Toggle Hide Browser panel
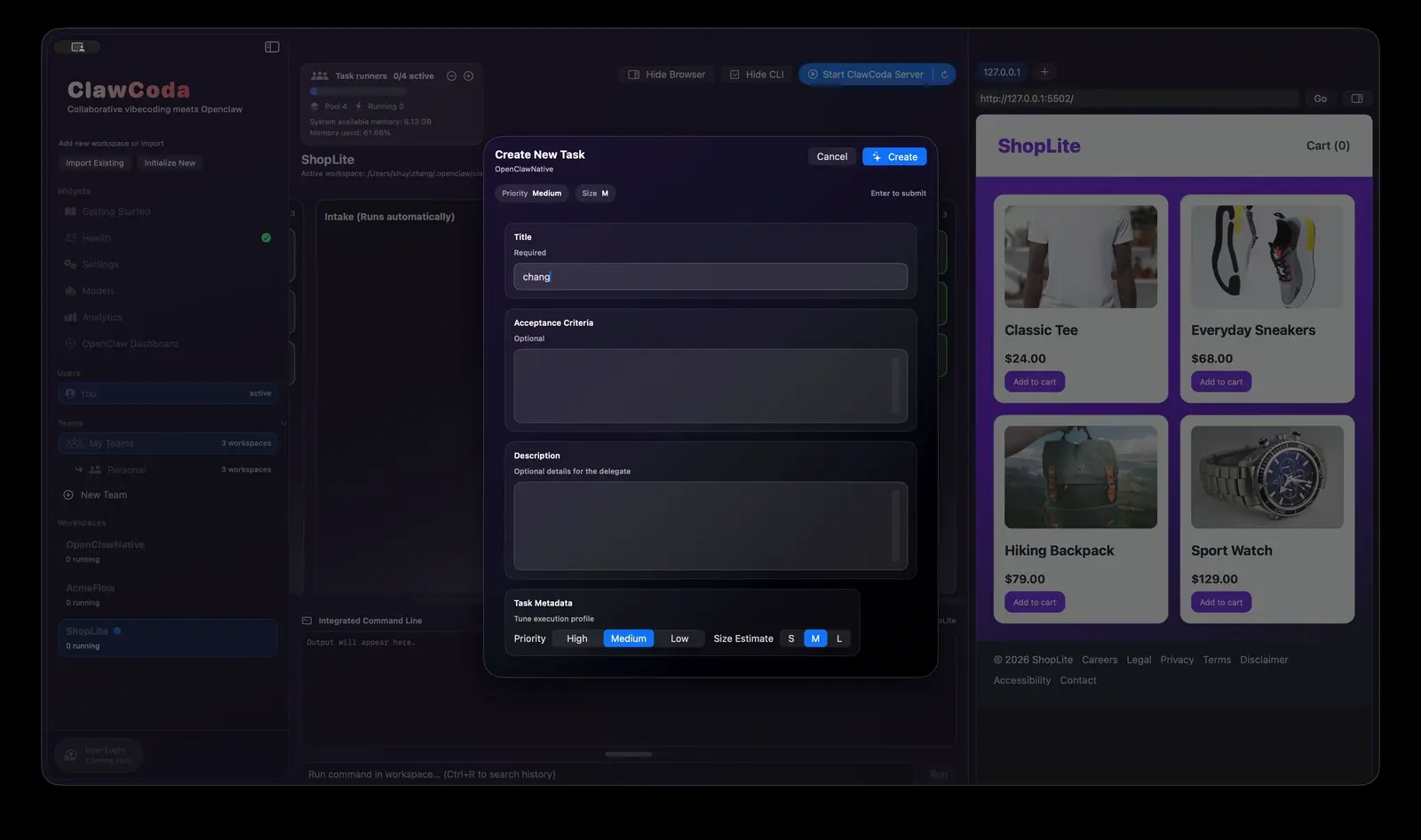 [666, 75]
